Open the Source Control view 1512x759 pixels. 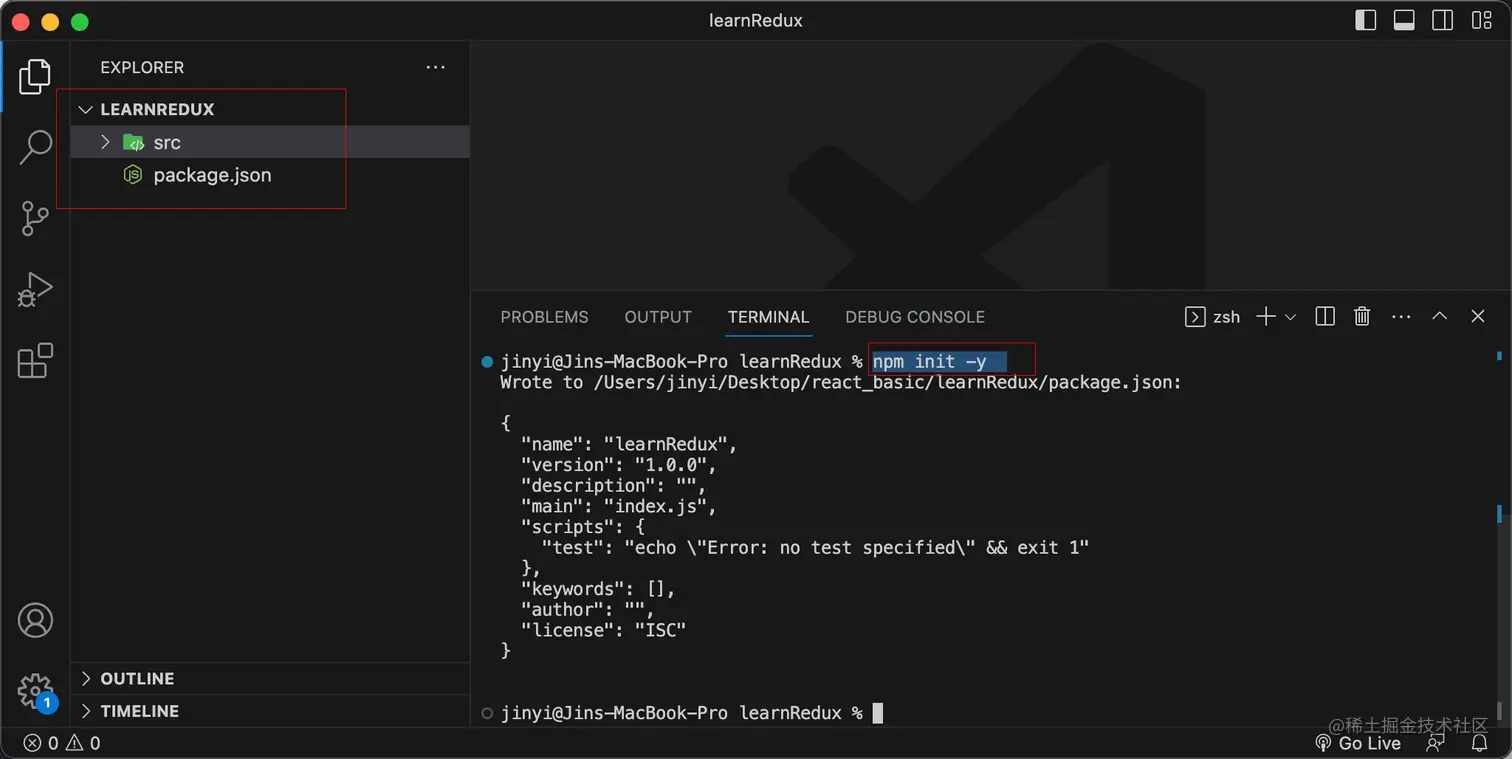tap(35, 218)
